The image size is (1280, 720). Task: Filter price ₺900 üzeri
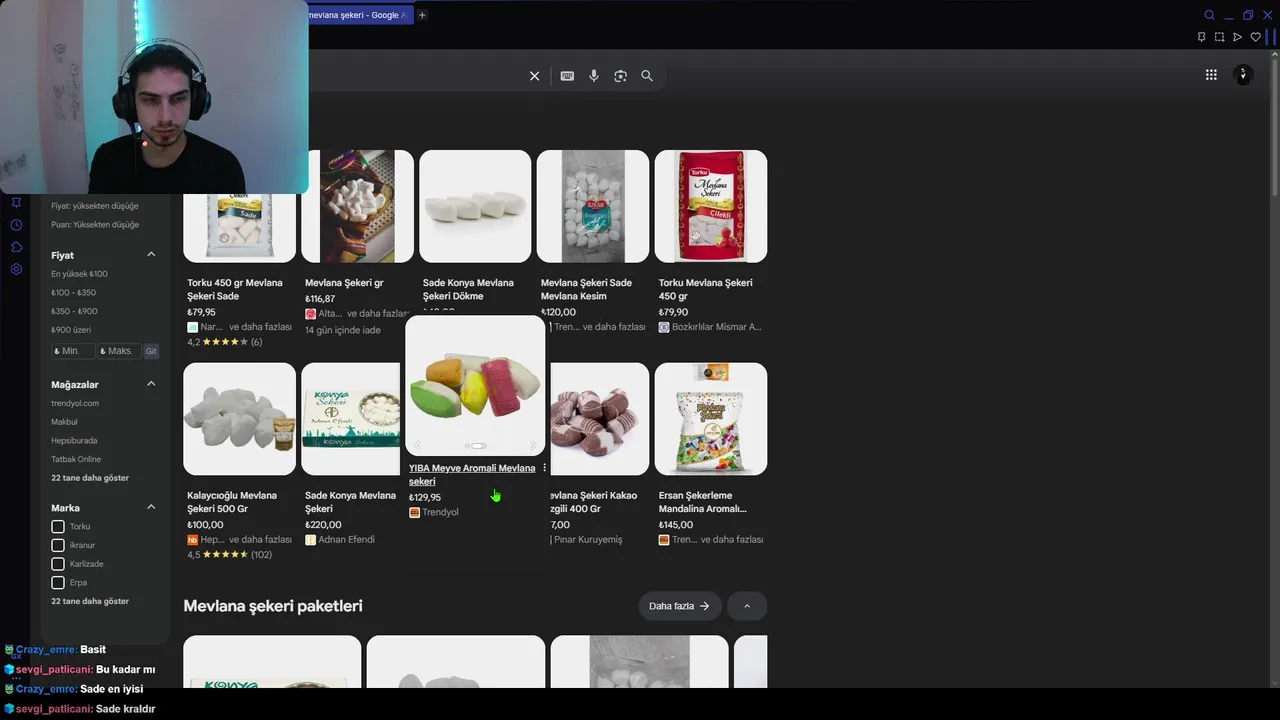pos(71,330)
